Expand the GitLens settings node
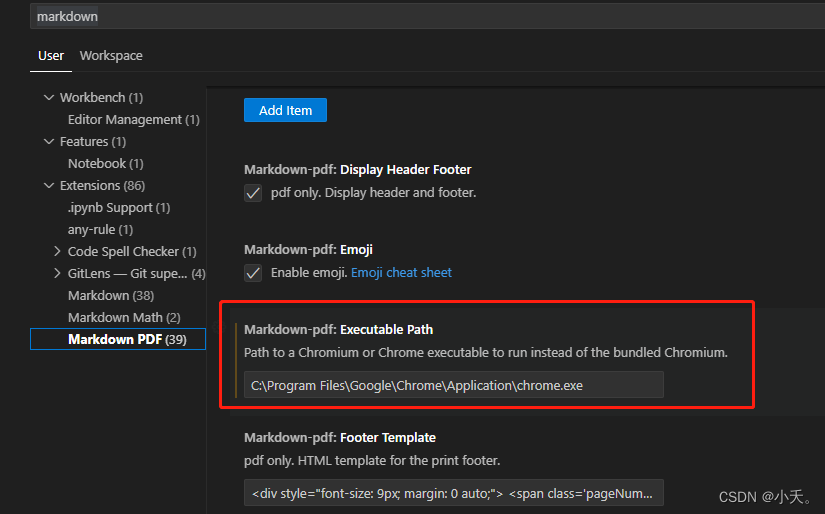This screenshot has width=825, height=514. [57, 274]
